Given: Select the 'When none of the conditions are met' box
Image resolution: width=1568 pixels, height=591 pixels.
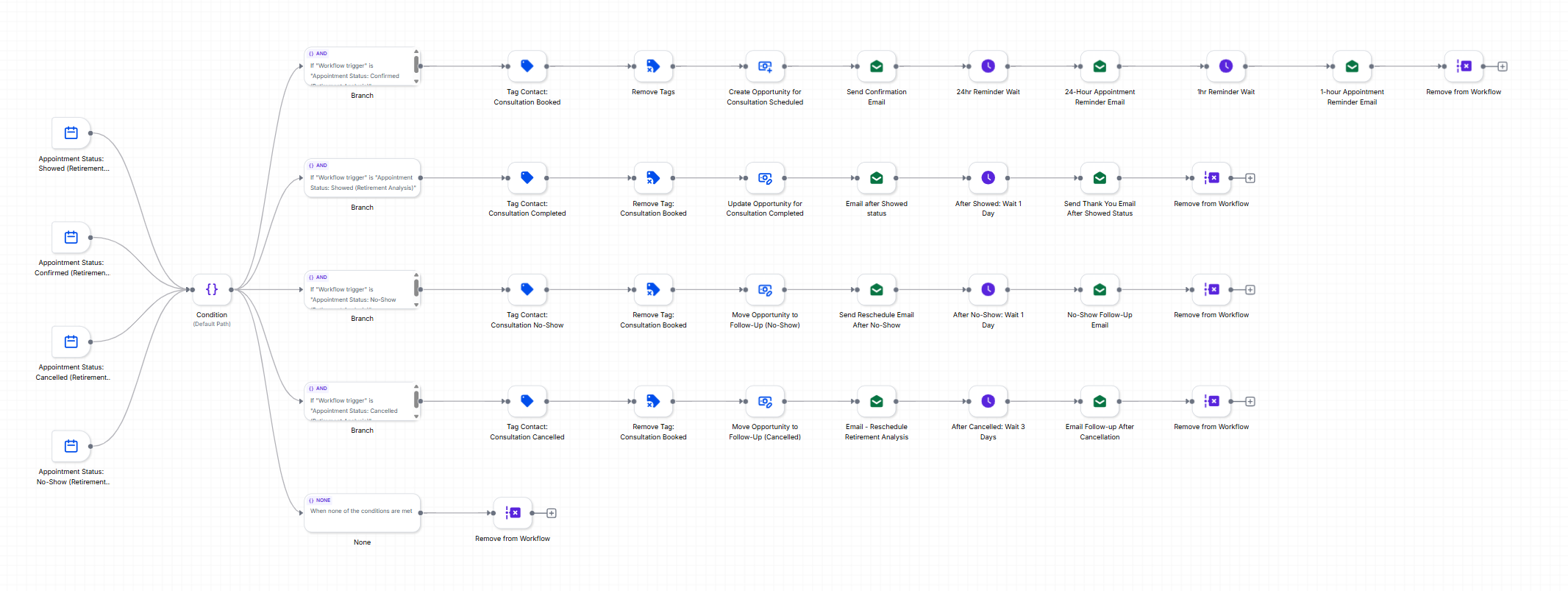Looking at the screenshot, I should 362,513.
